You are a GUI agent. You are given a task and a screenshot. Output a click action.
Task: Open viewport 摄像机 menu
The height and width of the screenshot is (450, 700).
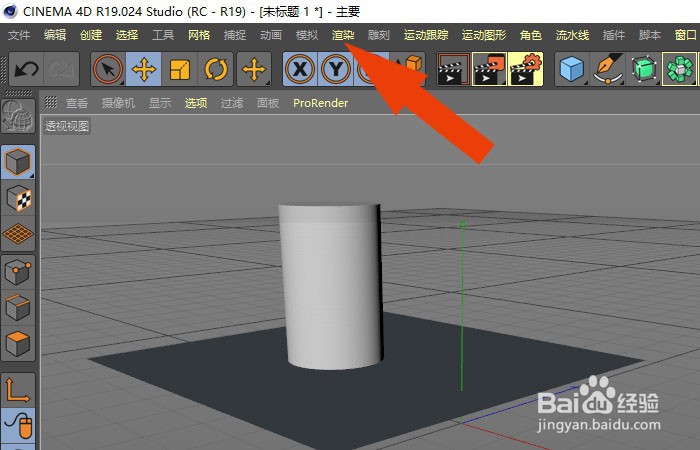[118, 103]
